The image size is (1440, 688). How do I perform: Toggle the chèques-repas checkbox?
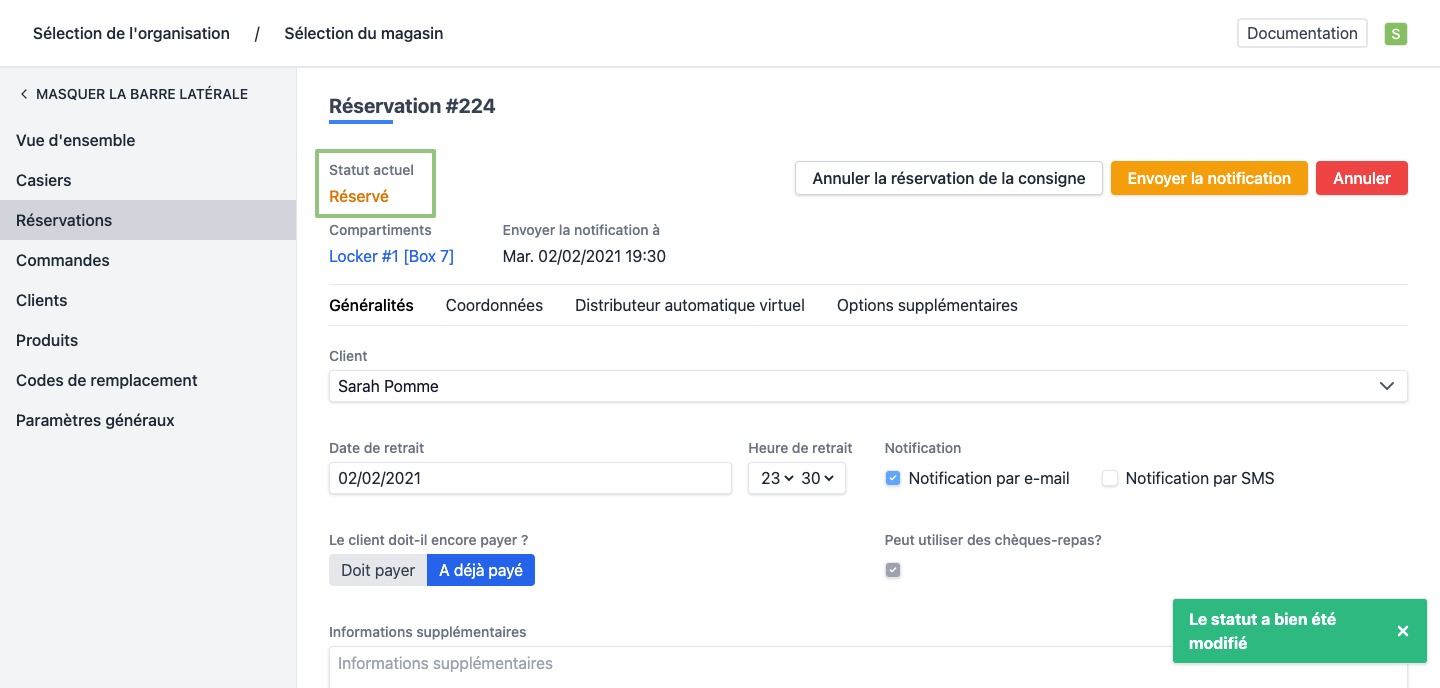(x=893, y=570)
